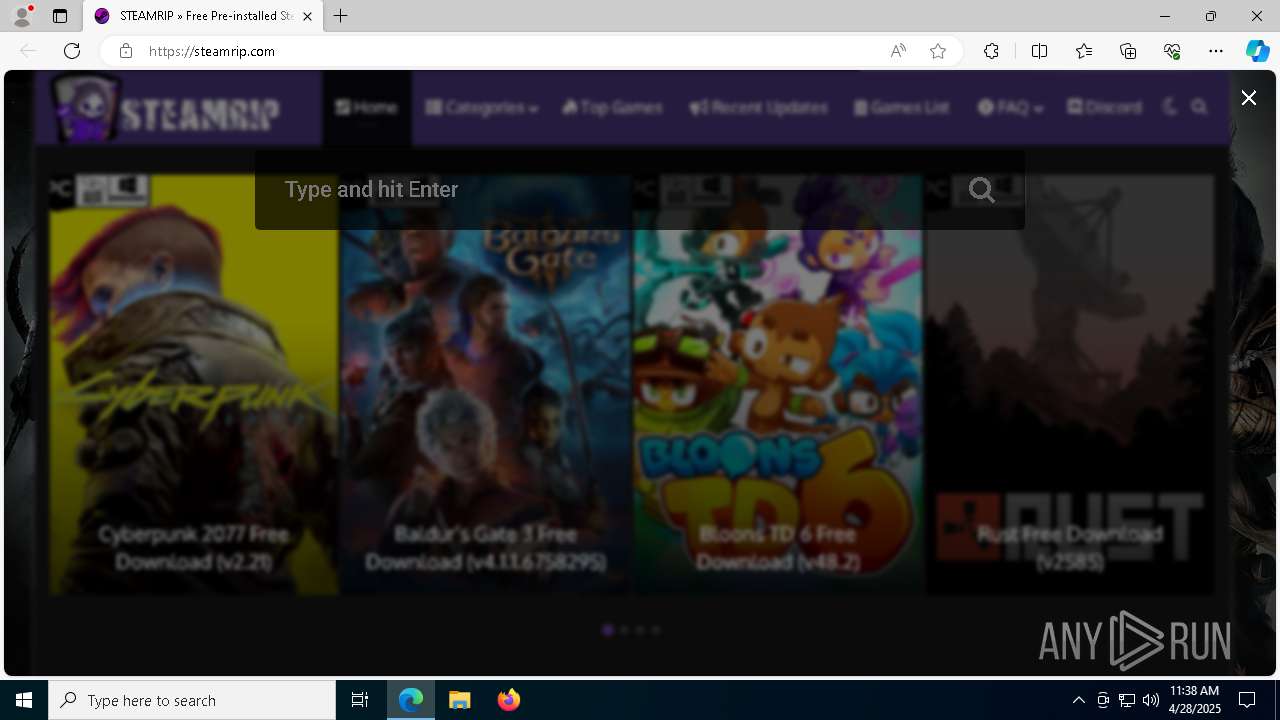The image size is (1280, 720).
Task: Click the SteamRIP site logo
Action: click(166, 108)
